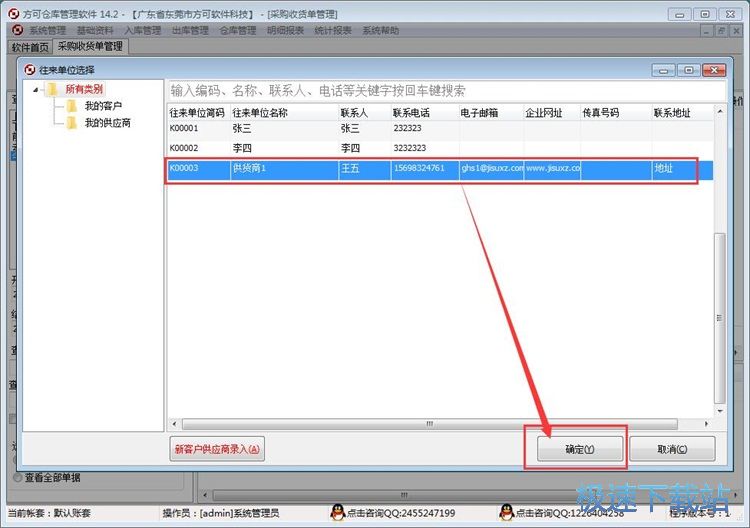
Task: Click 点击咨询QQ:2455247199 in status bar
Action: pos(401,513)
